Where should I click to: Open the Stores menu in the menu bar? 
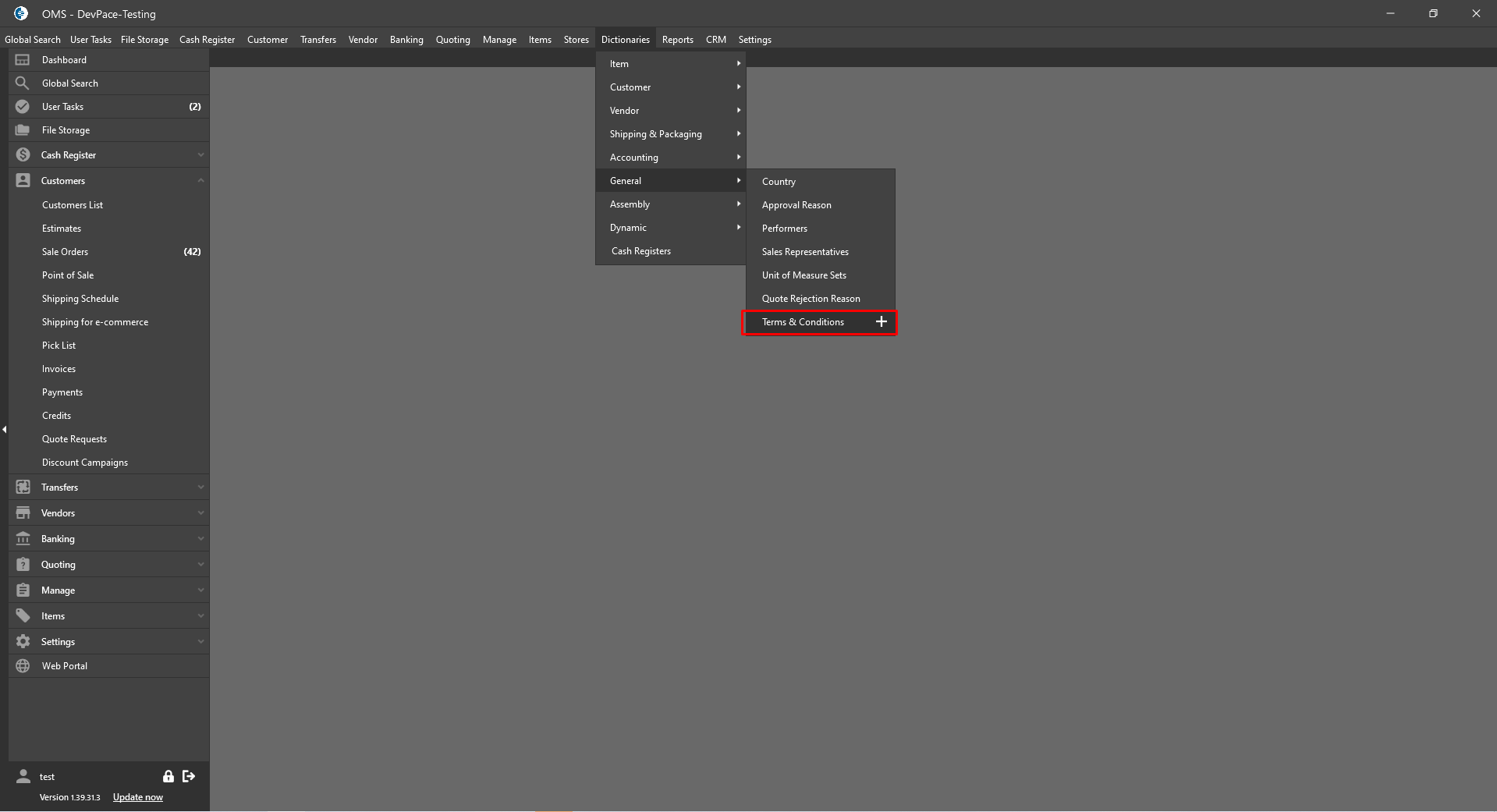[x=576, y=40]
